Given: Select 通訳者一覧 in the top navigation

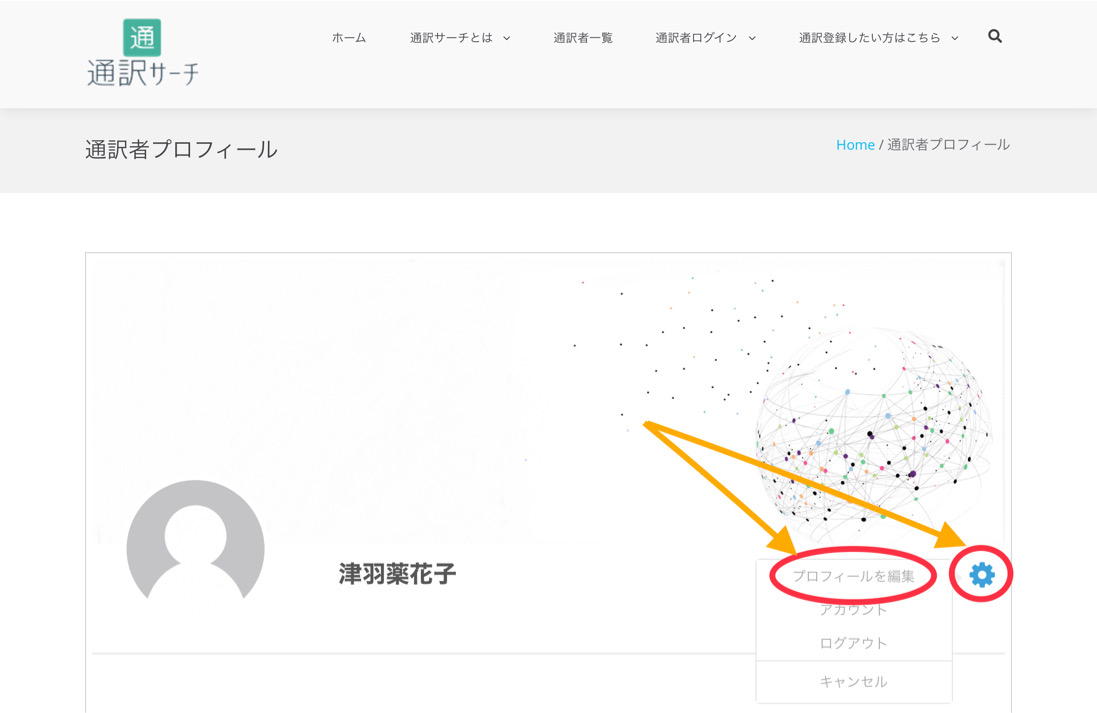Looking at the screenshot, I should pyautogui.click(x=583, y=38).
